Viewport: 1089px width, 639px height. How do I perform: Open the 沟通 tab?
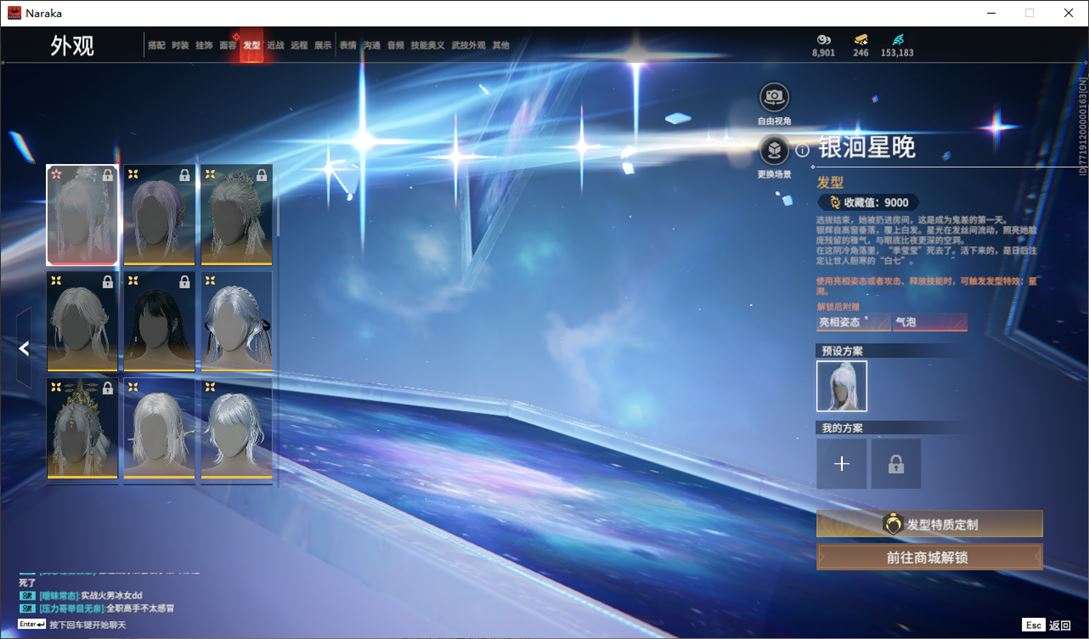pyautogui.click(x=372, y=45)
